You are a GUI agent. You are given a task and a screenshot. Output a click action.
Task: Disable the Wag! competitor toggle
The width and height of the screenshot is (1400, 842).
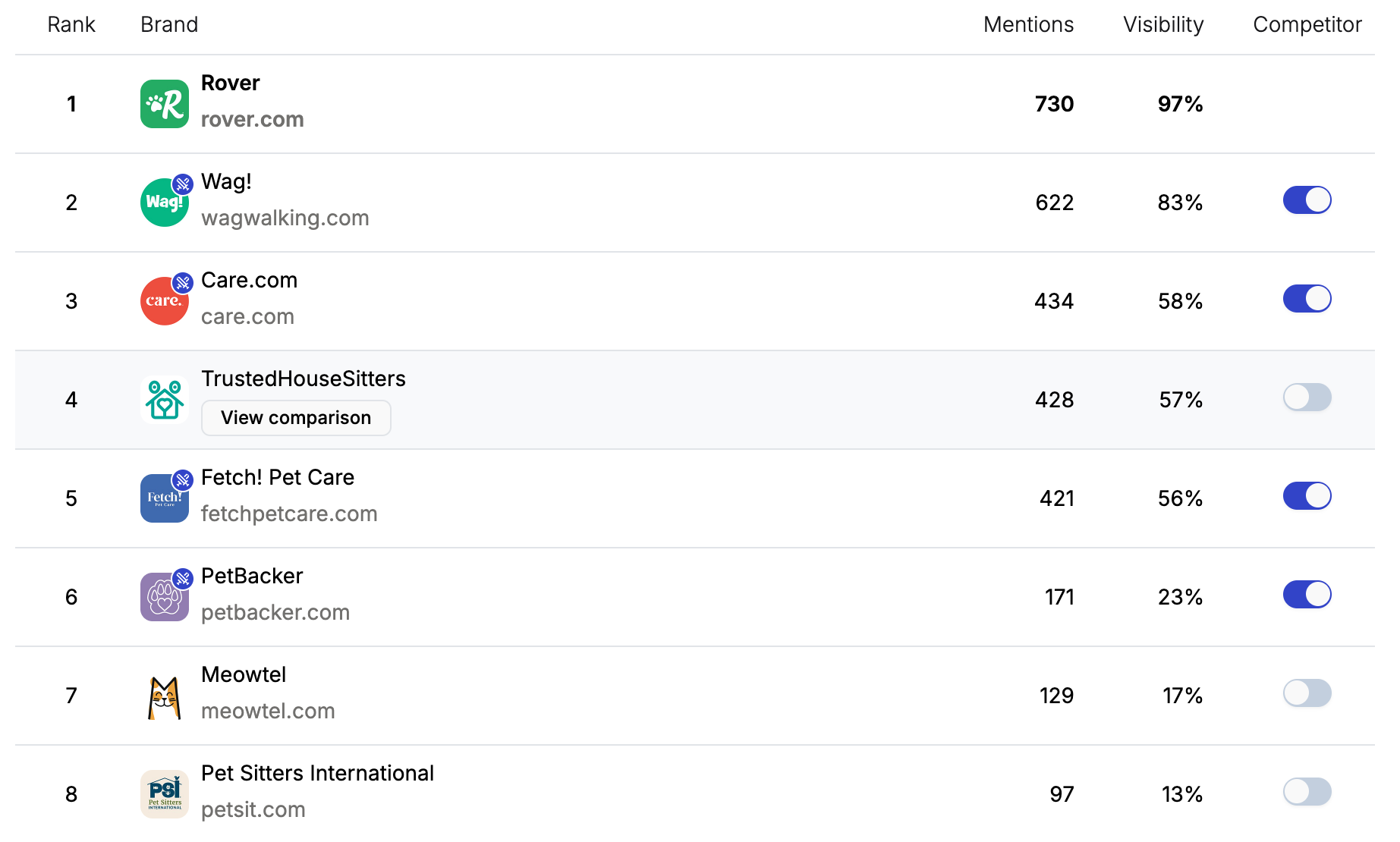(x=1307, y=200)
